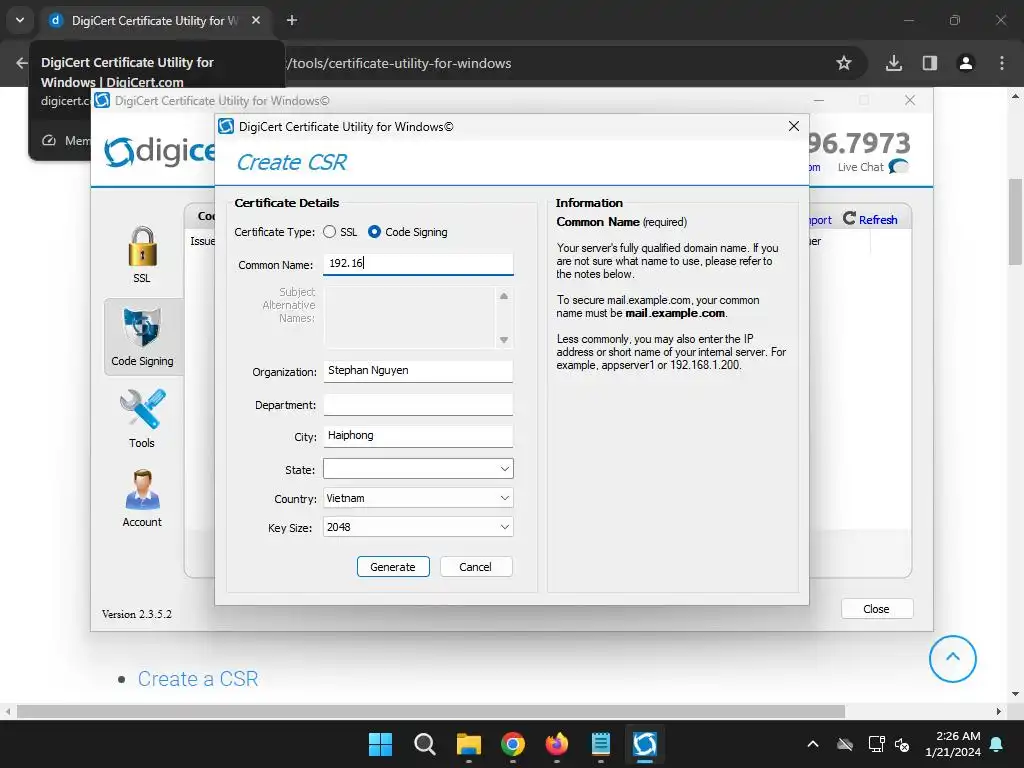1024x768 pixels.
Task: Open the tab search chevron in Chrome
Action: coord(20,20)
